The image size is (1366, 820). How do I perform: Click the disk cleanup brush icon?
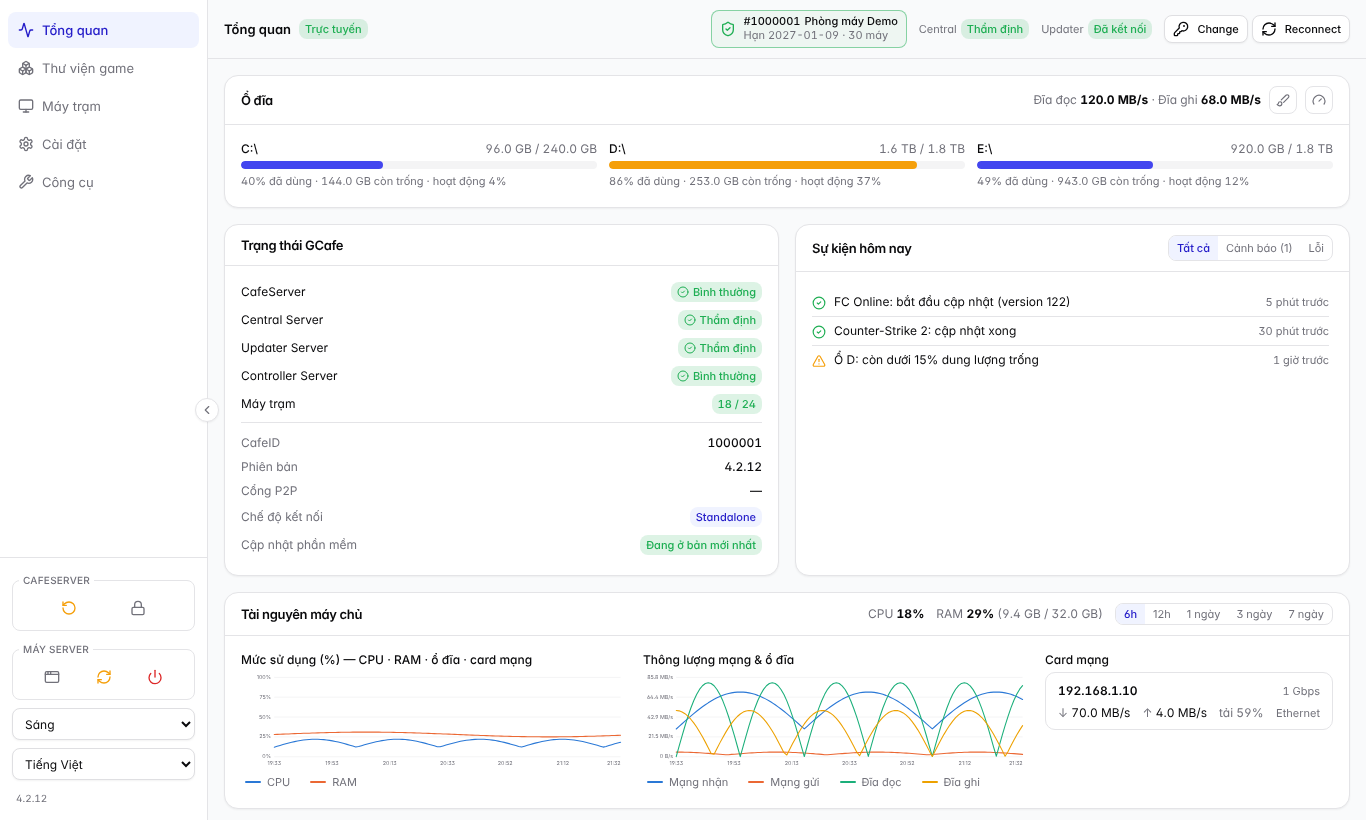[x=1283, y=100]
